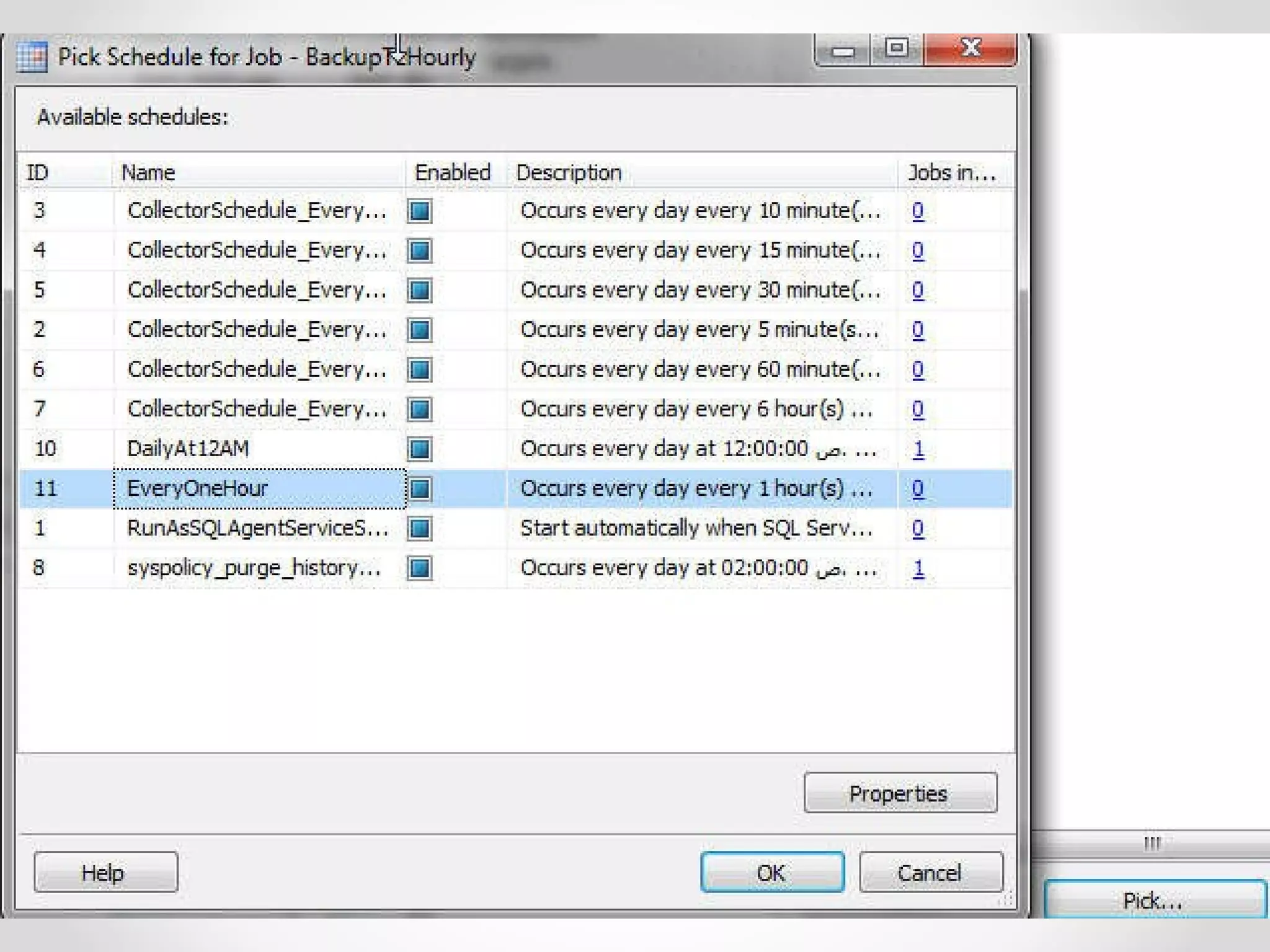Toggle Enabled checkbox for schedule ID 3

(420, 211)
